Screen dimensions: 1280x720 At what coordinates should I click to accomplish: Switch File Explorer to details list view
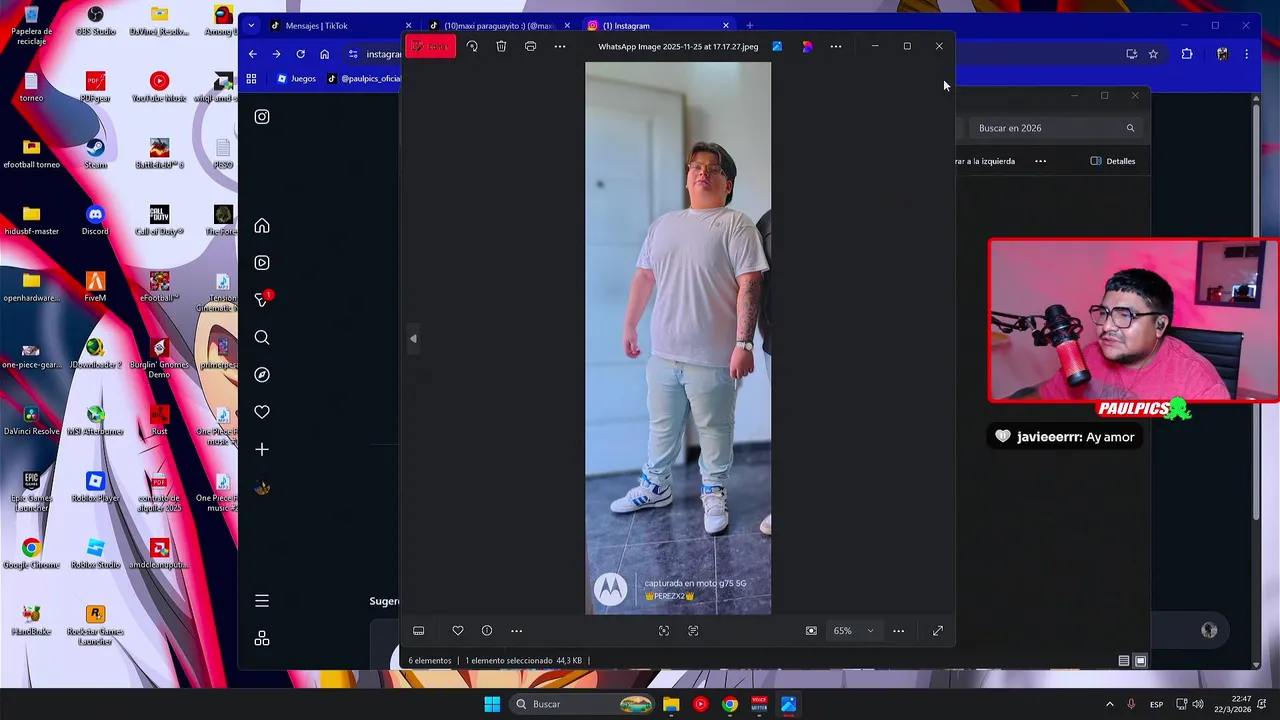coord(1124,661)
